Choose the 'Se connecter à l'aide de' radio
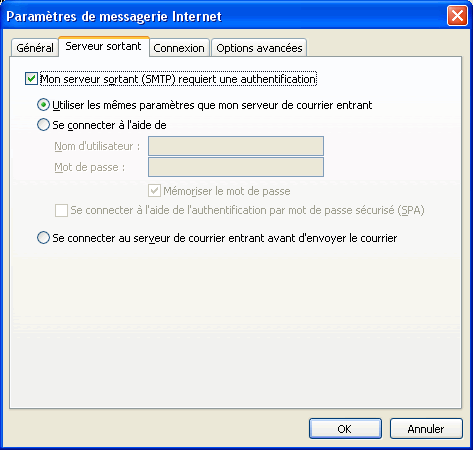473x450 pixels. click(x=43, y=125)
